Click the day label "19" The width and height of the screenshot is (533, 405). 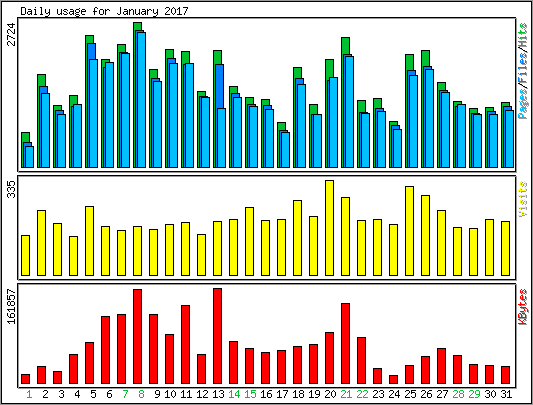point(314,394)
